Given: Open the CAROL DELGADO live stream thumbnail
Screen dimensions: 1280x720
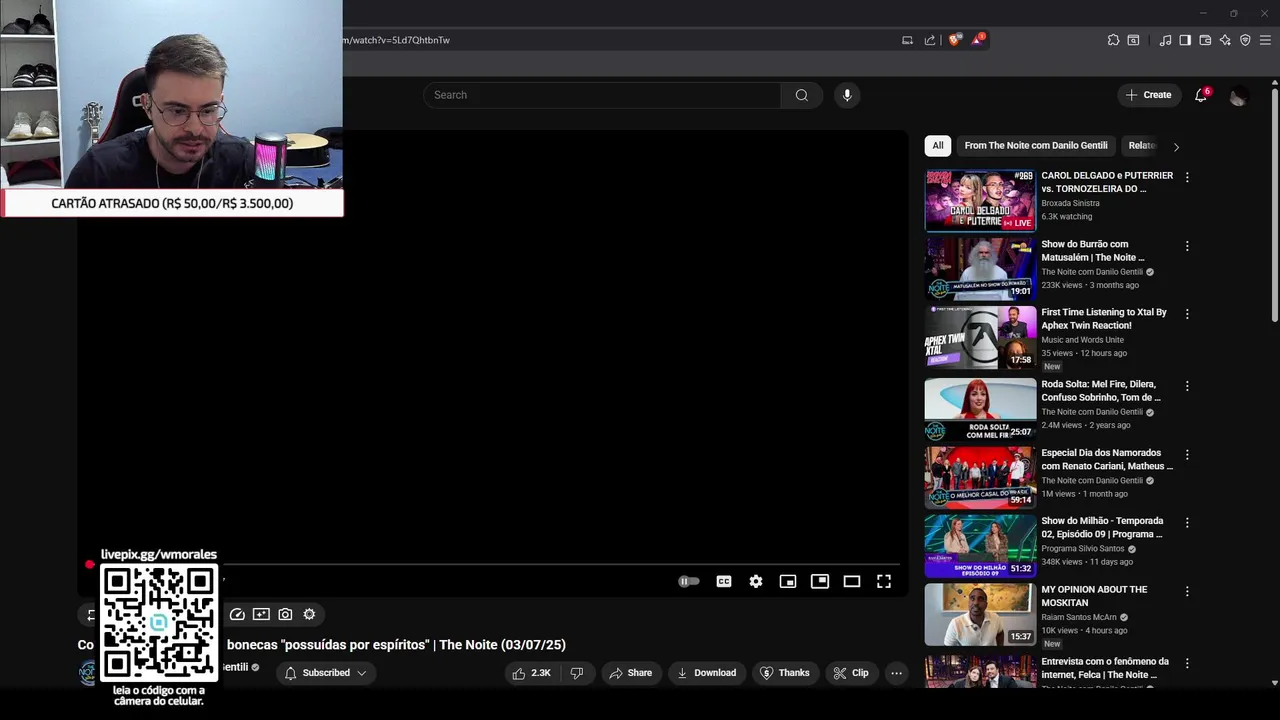Looking at the screenshot, I should [980, 200].
